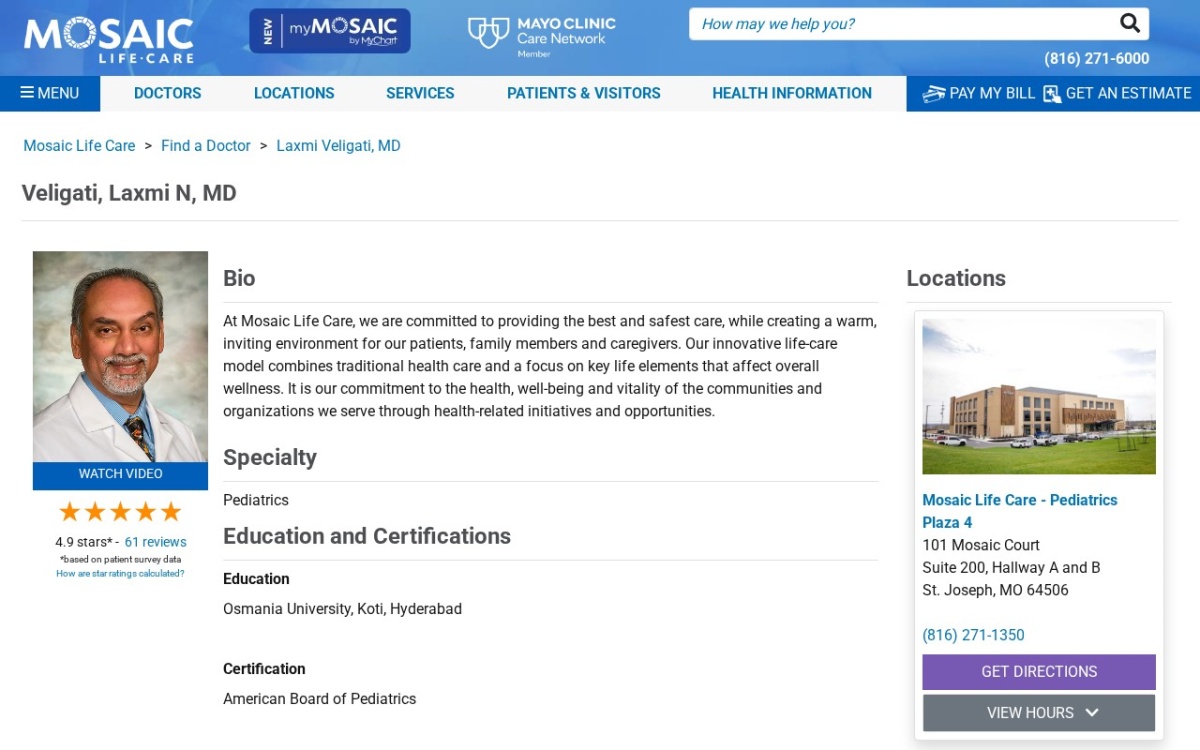The width and height of the screenshot is (1200, 750).
Task: Click the Get Directions button
Action: click(1039, 672)
